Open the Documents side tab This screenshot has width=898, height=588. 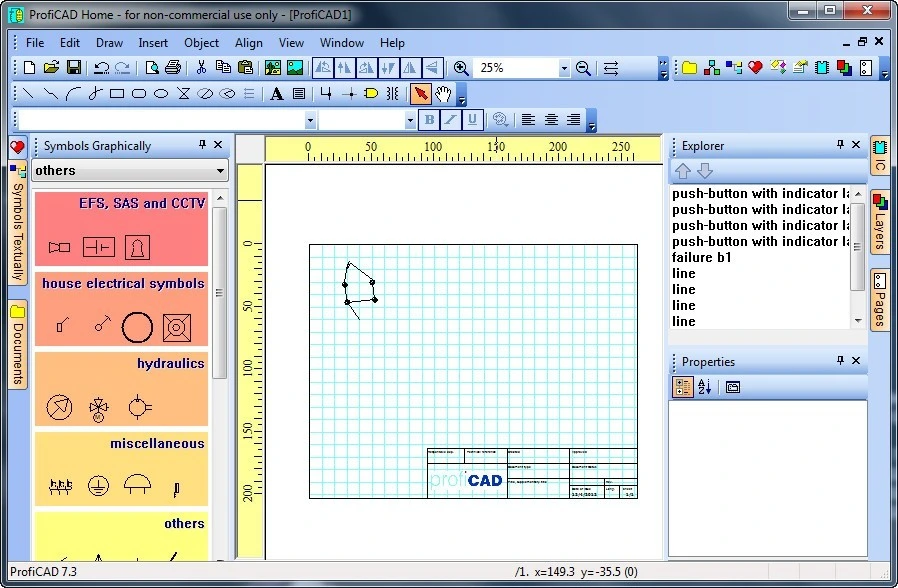18,345
